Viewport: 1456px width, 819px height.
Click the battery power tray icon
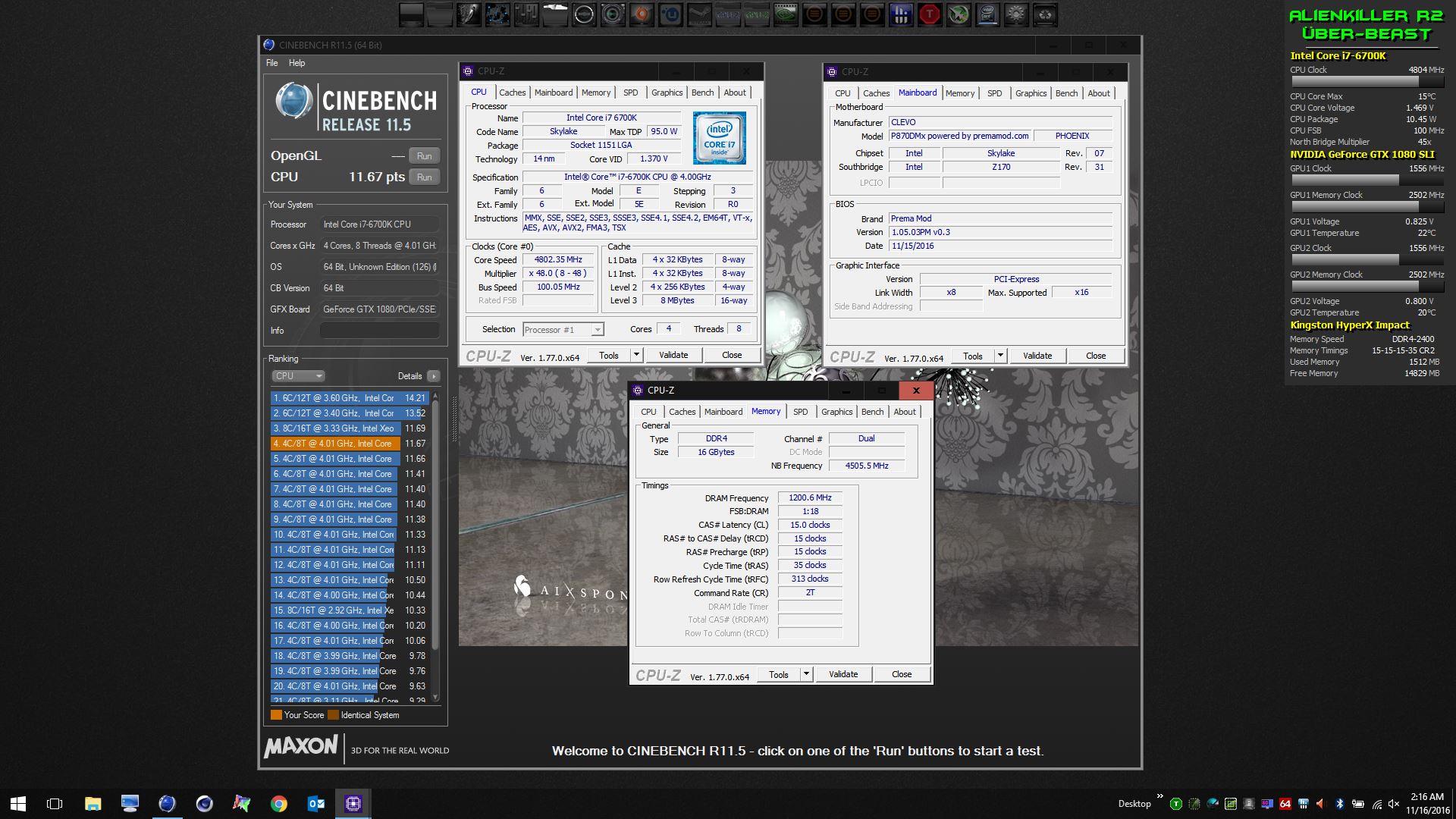click(x=1358, y=804)
